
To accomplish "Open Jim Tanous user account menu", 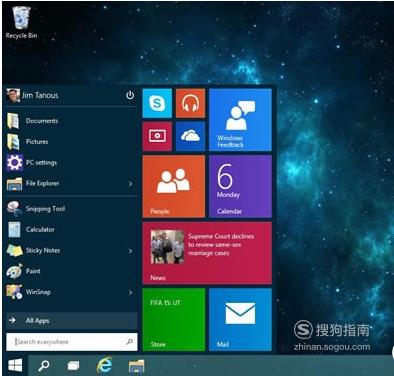I will pos(32,95).
